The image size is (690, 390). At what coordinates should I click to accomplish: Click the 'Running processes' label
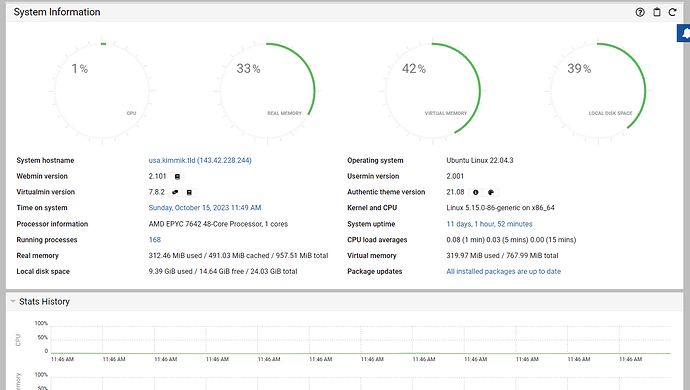click(x=47, y=240)
